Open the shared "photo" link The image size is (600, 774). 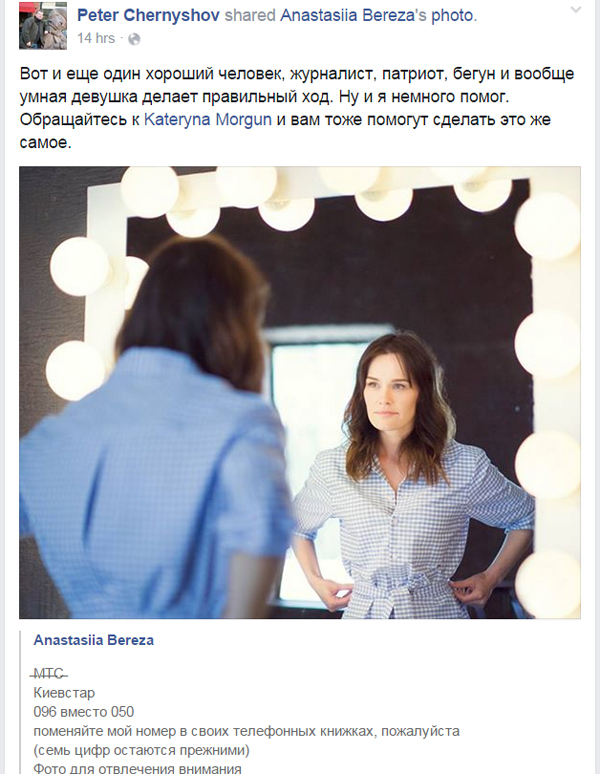click(452, 16)
